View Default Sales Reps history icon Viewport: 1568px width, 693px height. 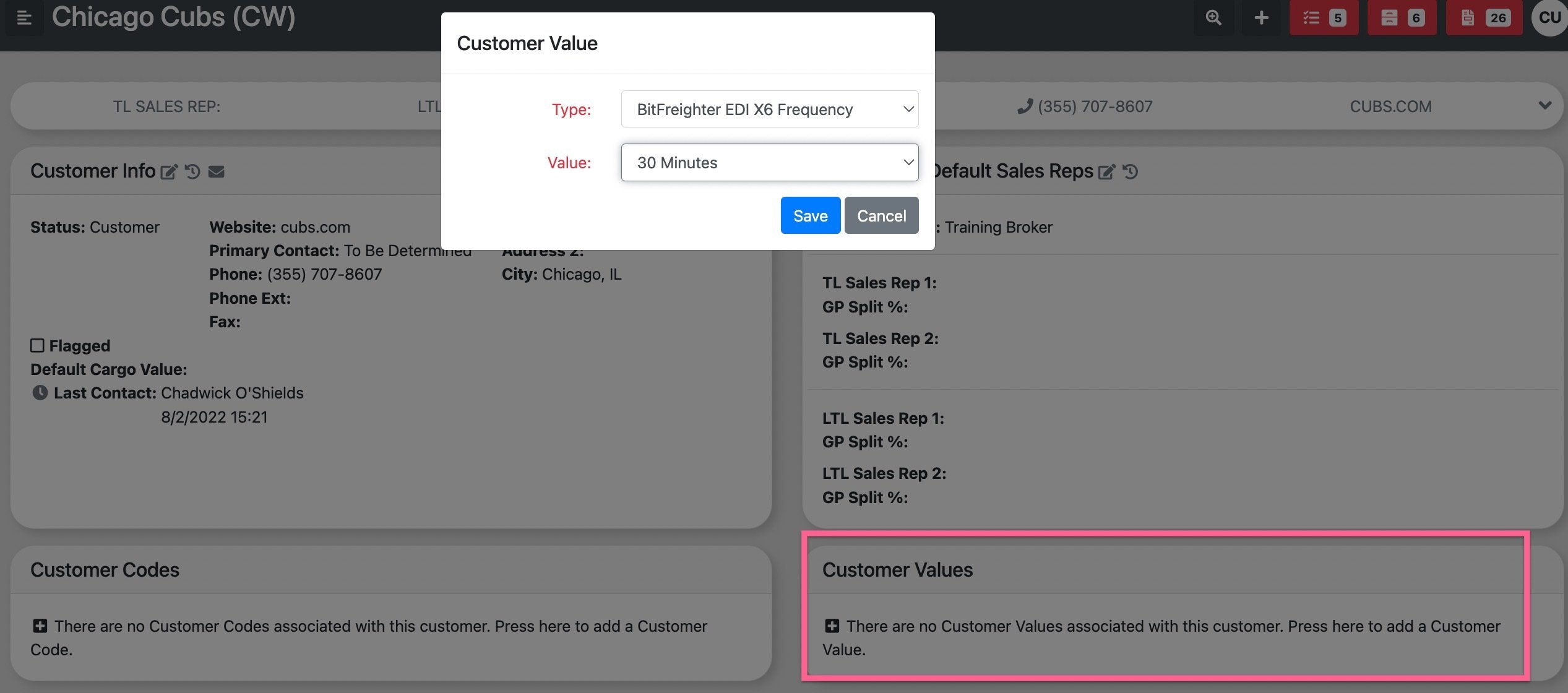coord(1131,171)
